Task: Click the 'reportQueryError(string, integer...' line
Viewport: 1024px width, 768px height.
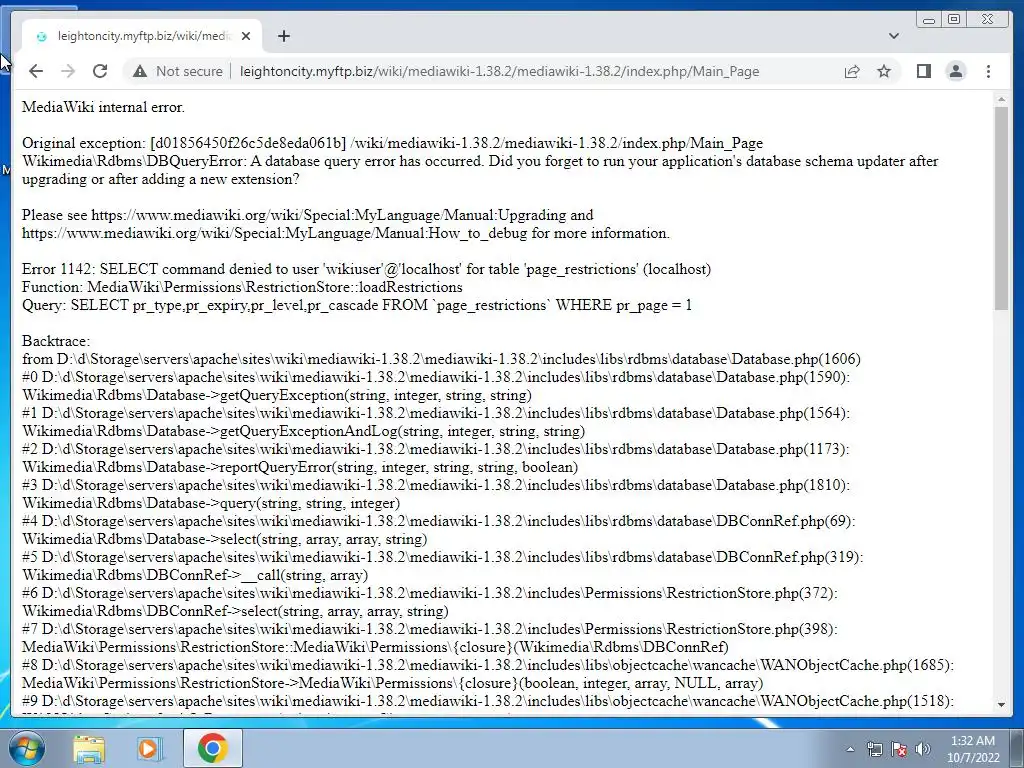Action: [x=300, y=467]
